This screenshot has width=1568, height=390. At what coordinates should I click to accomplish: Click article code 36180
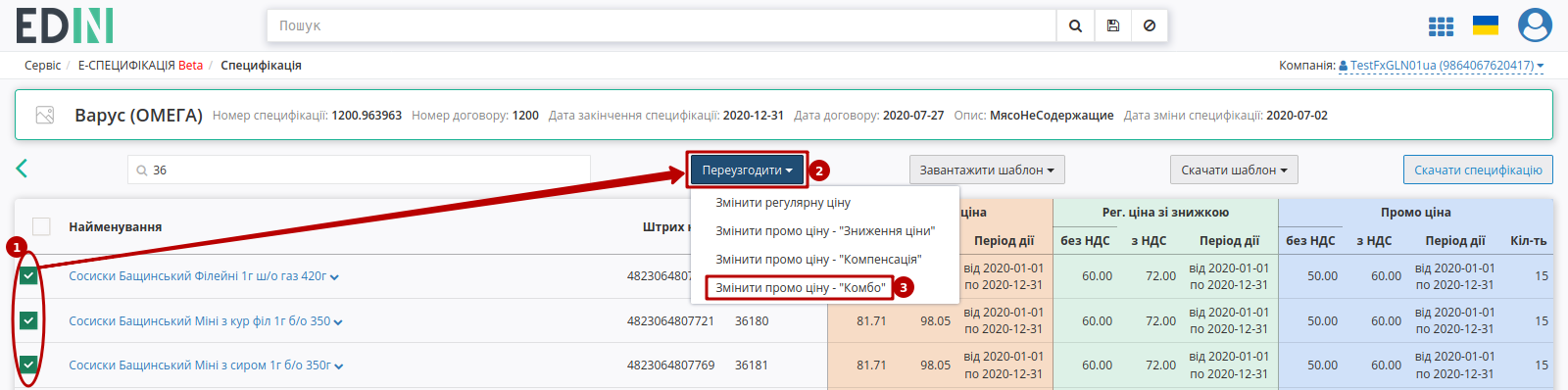click(x=752, y=321)
